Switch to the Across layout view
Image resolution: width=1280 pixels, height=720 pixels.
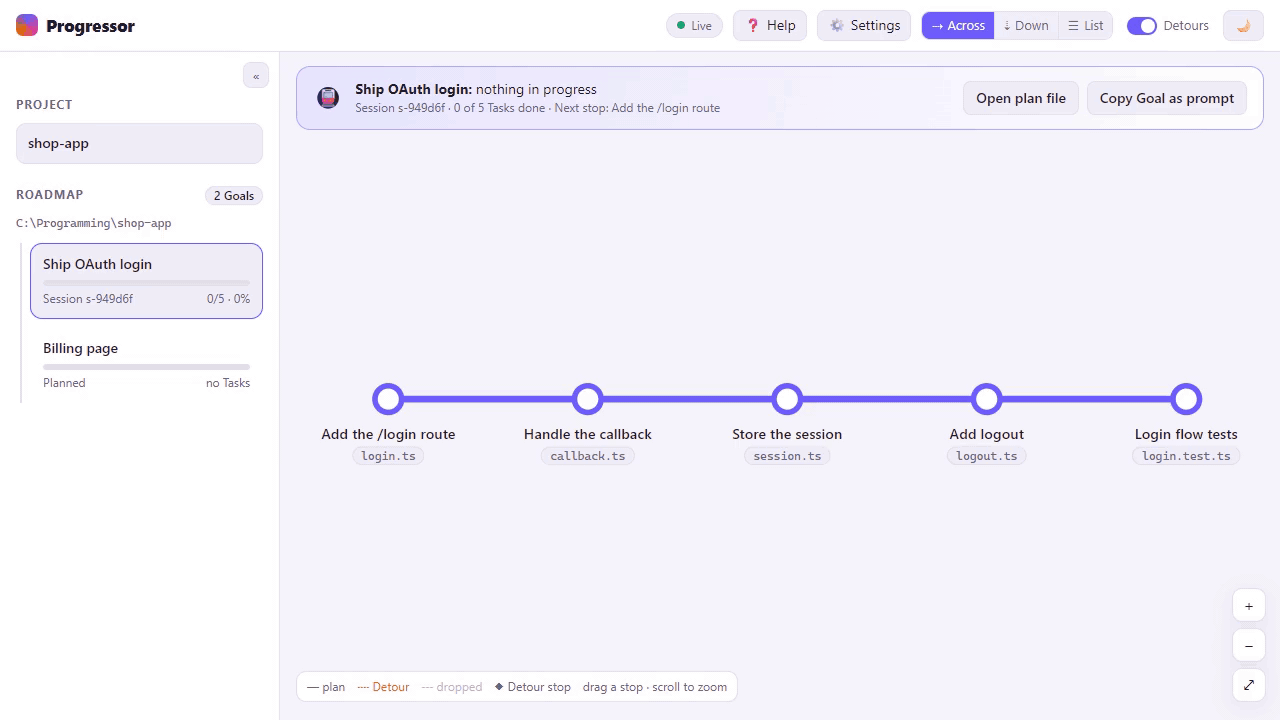958,25
